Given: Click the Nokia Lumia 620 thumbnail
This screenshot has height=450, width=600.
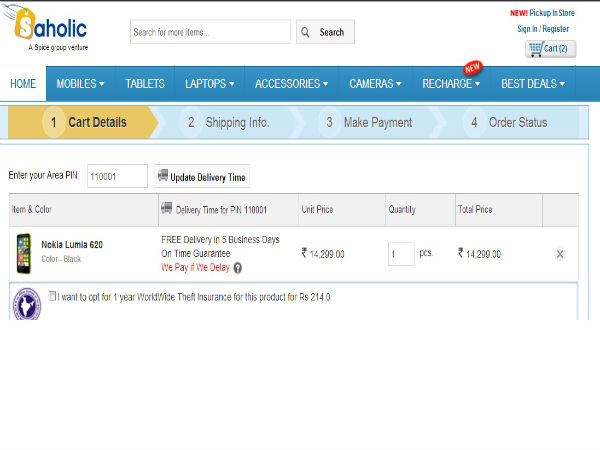Looking at the screenshot, I should [x=24, y=252].
